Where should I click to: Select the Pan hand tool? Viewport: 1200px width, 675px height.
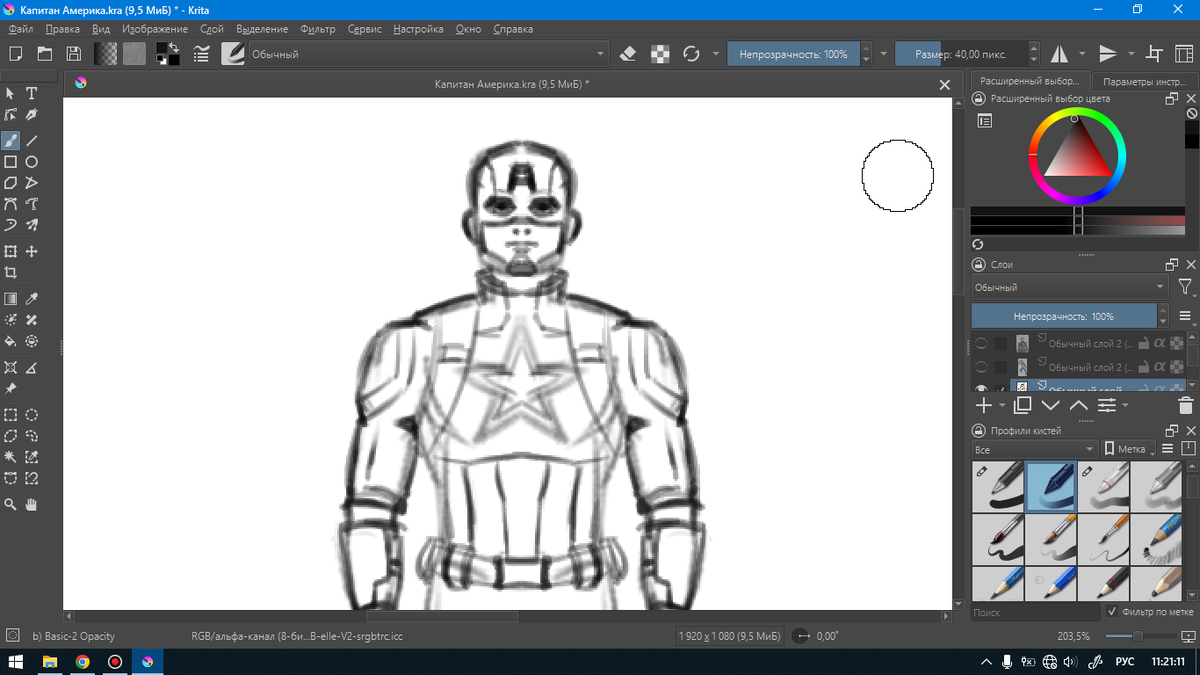[32, 504]
